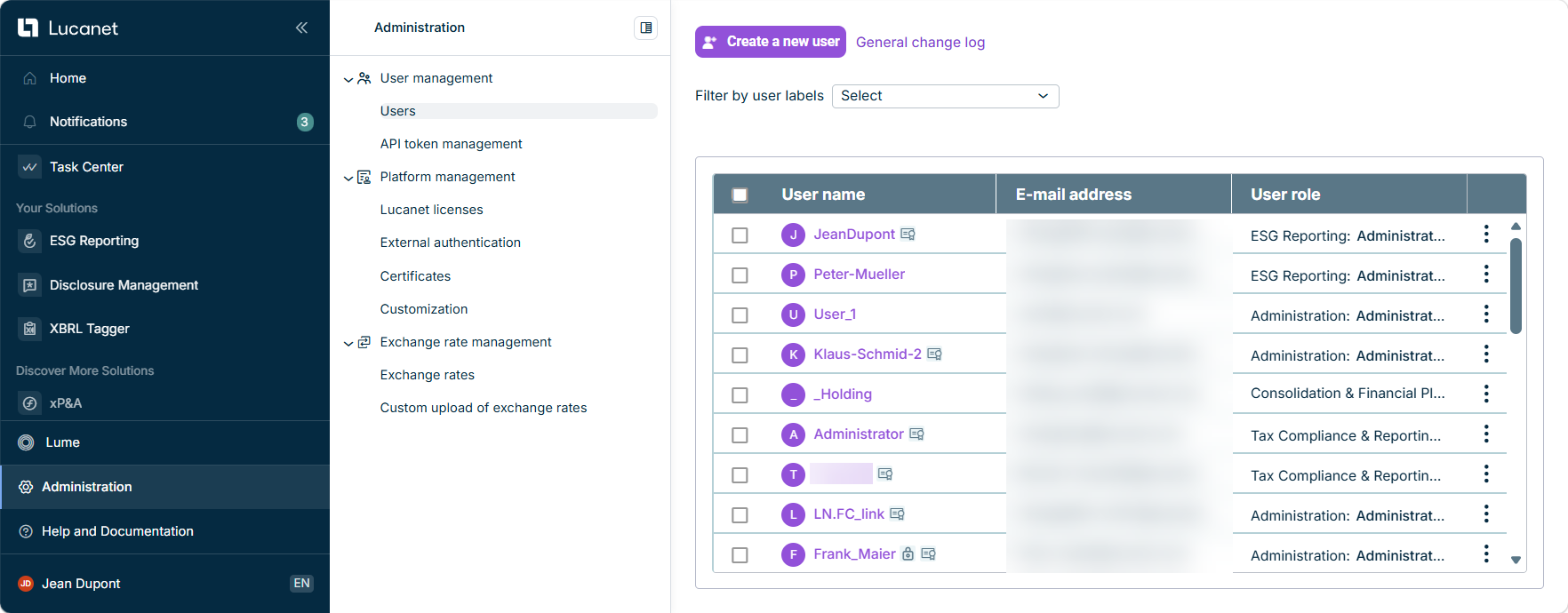The image size is (1568, 613).
Task: Open External authentication page
Action: pos(450,243)
